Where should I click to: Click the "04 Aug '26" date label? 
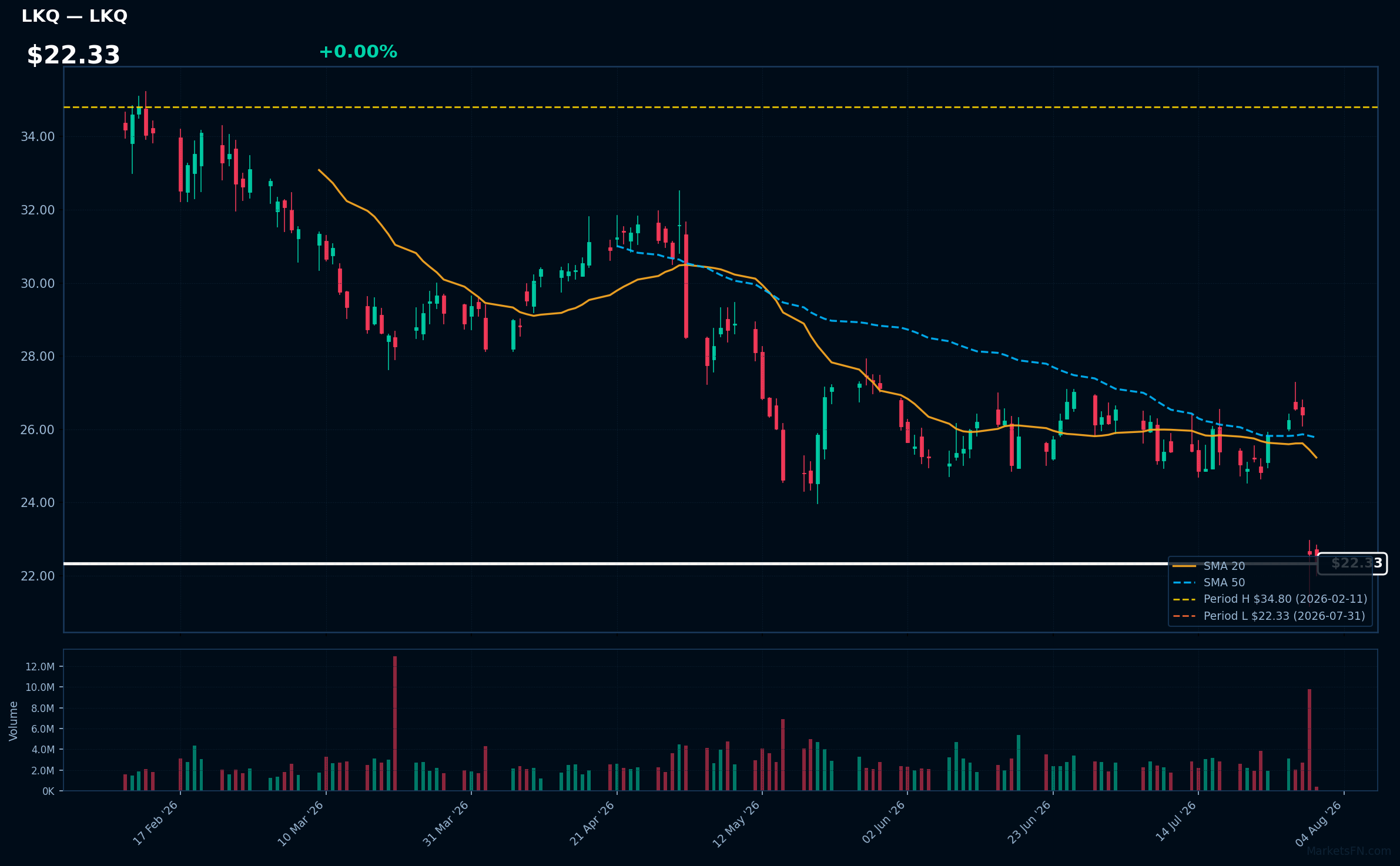1319,824
